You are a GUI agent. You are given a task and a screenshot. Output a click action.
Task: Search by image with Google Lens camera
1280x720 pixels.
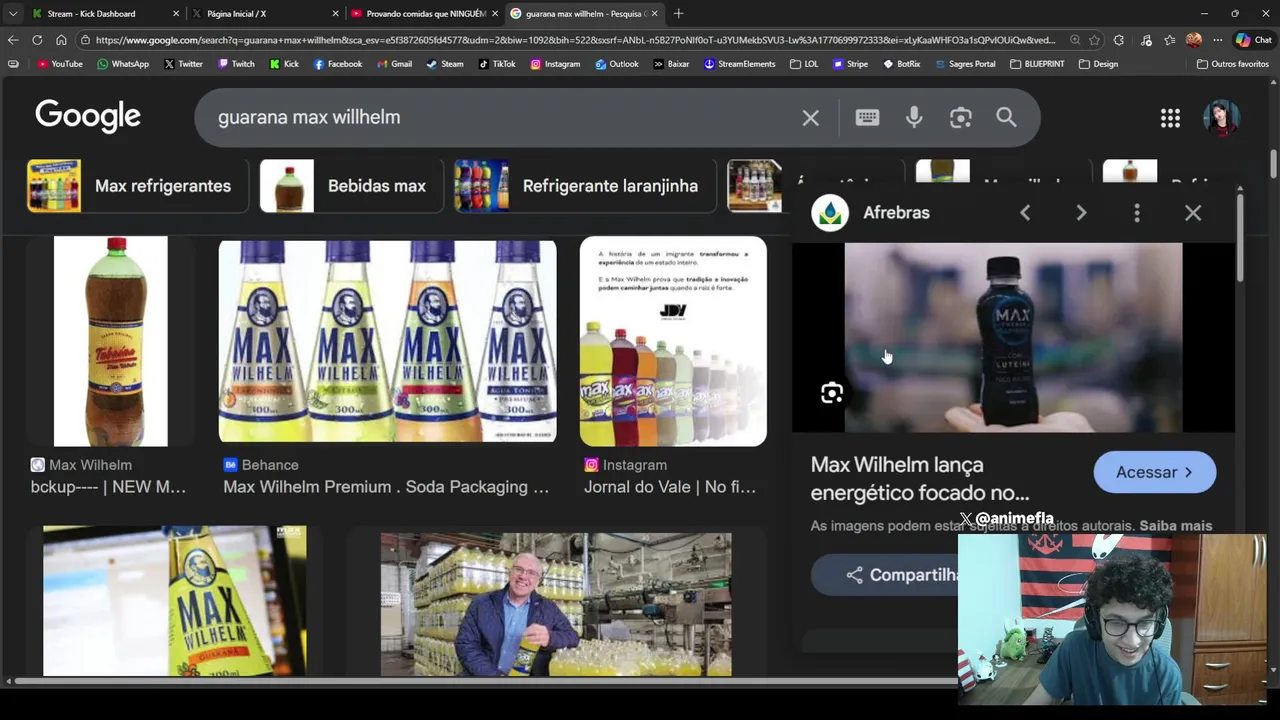click(961, 118)
